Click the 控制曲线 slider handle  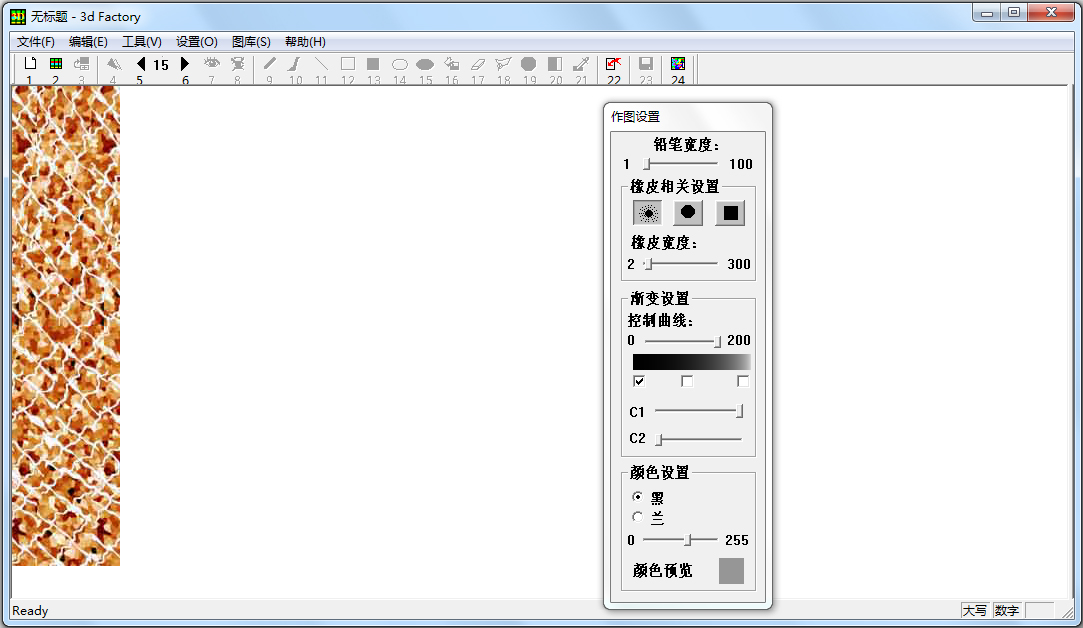(x=717, y=341)
